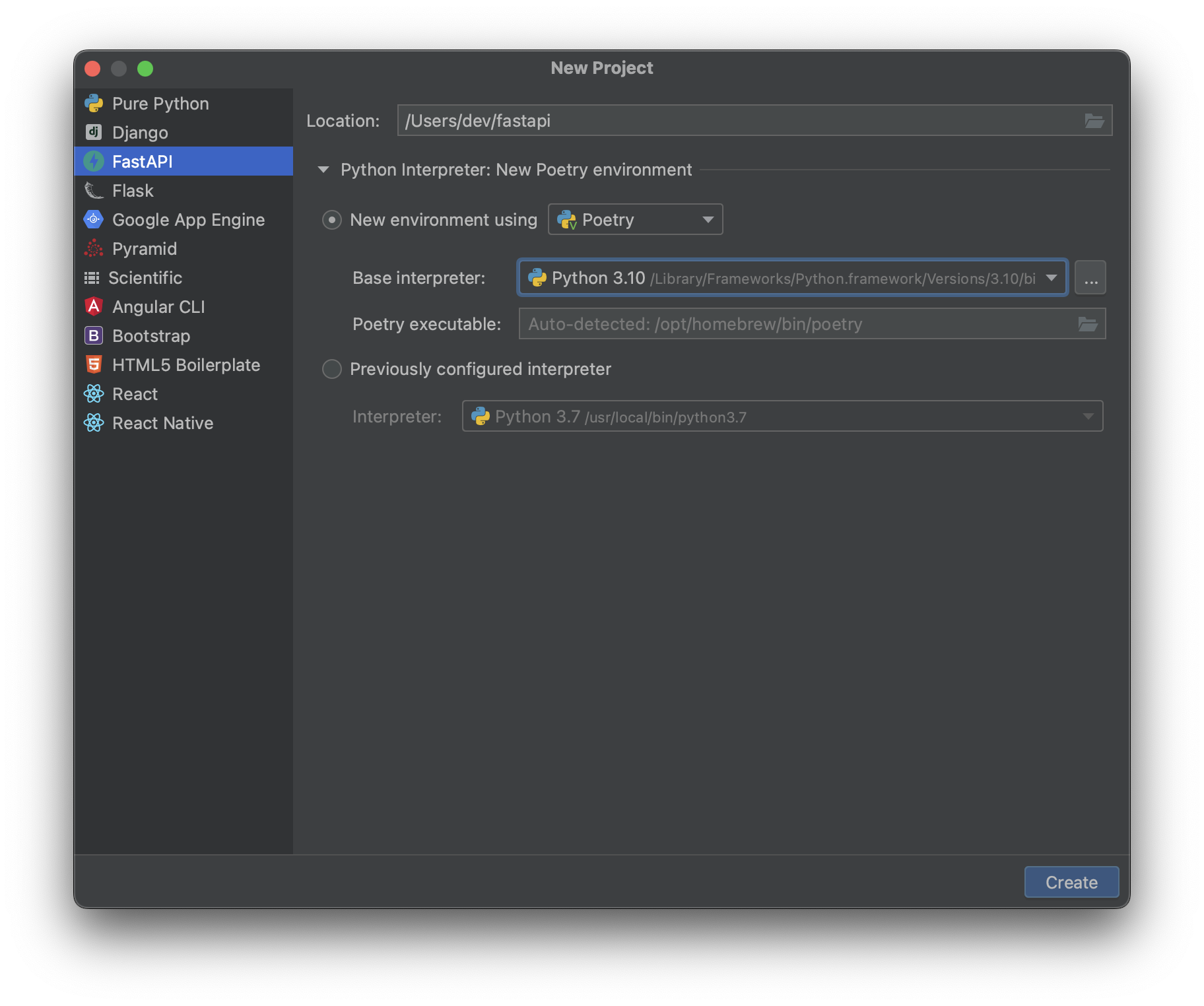The width and height of the screenshot is (1204, 1006).
Task: Click the Django project icon
Action: point(94,132)
